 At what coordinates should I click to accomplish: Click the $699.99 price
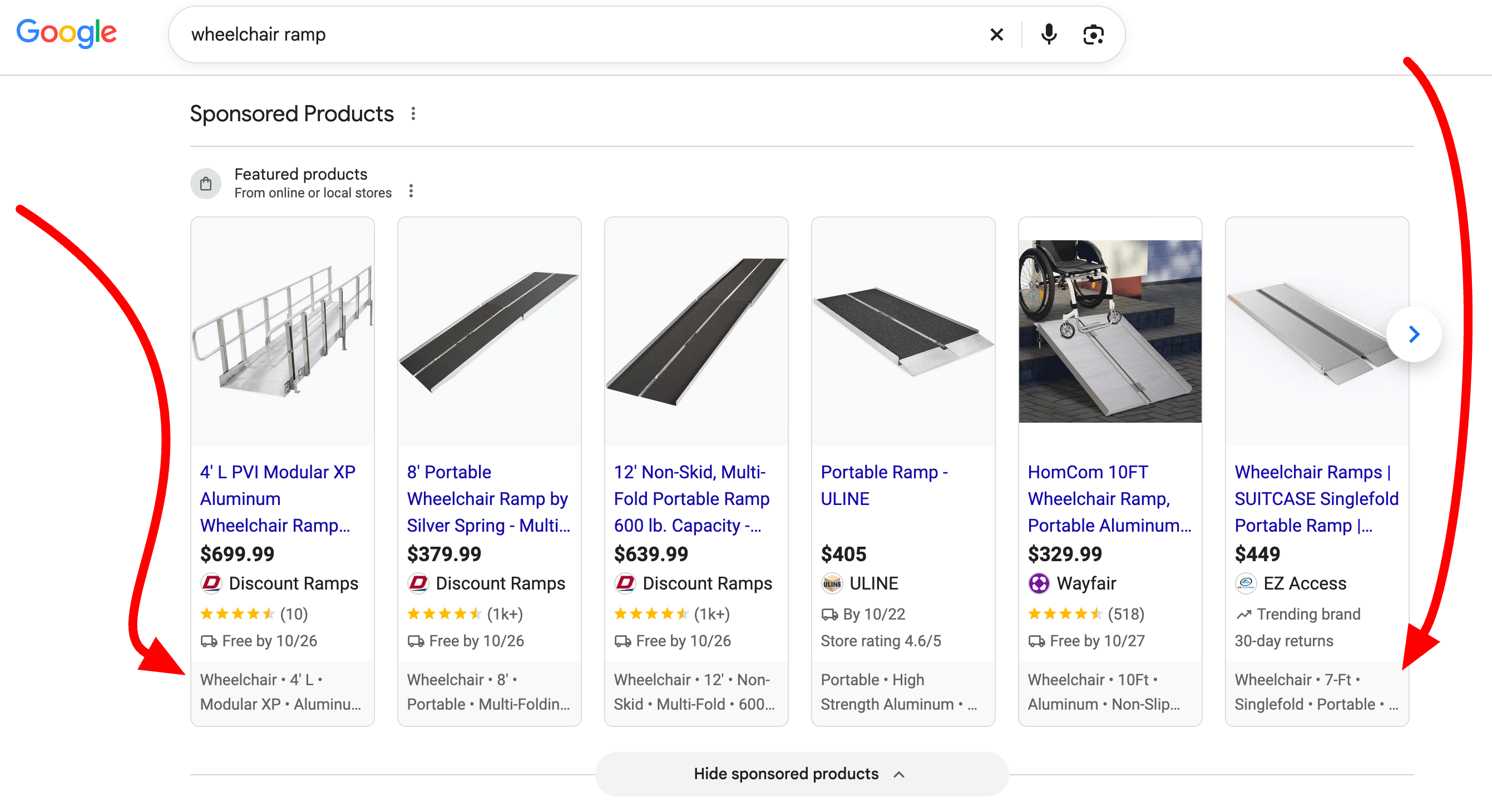[x=238, y=554]
